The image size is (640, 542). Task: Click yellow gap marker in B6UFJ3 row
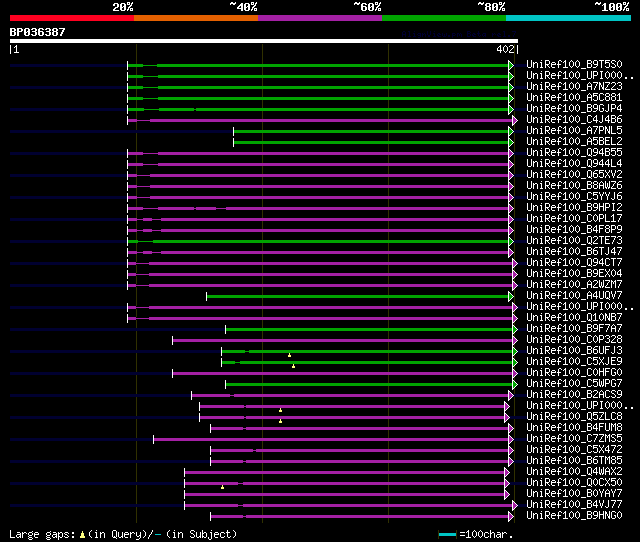coord(289,355)
